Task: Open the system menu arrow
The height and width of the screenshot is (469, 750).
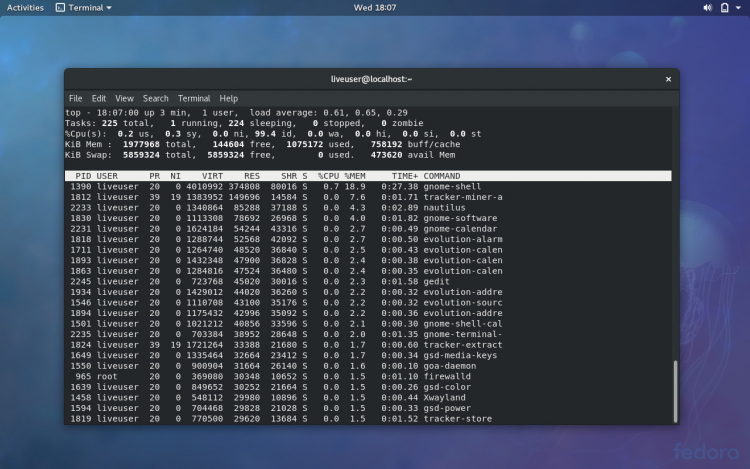Action: pyautogui.click(x=739, y=7)
